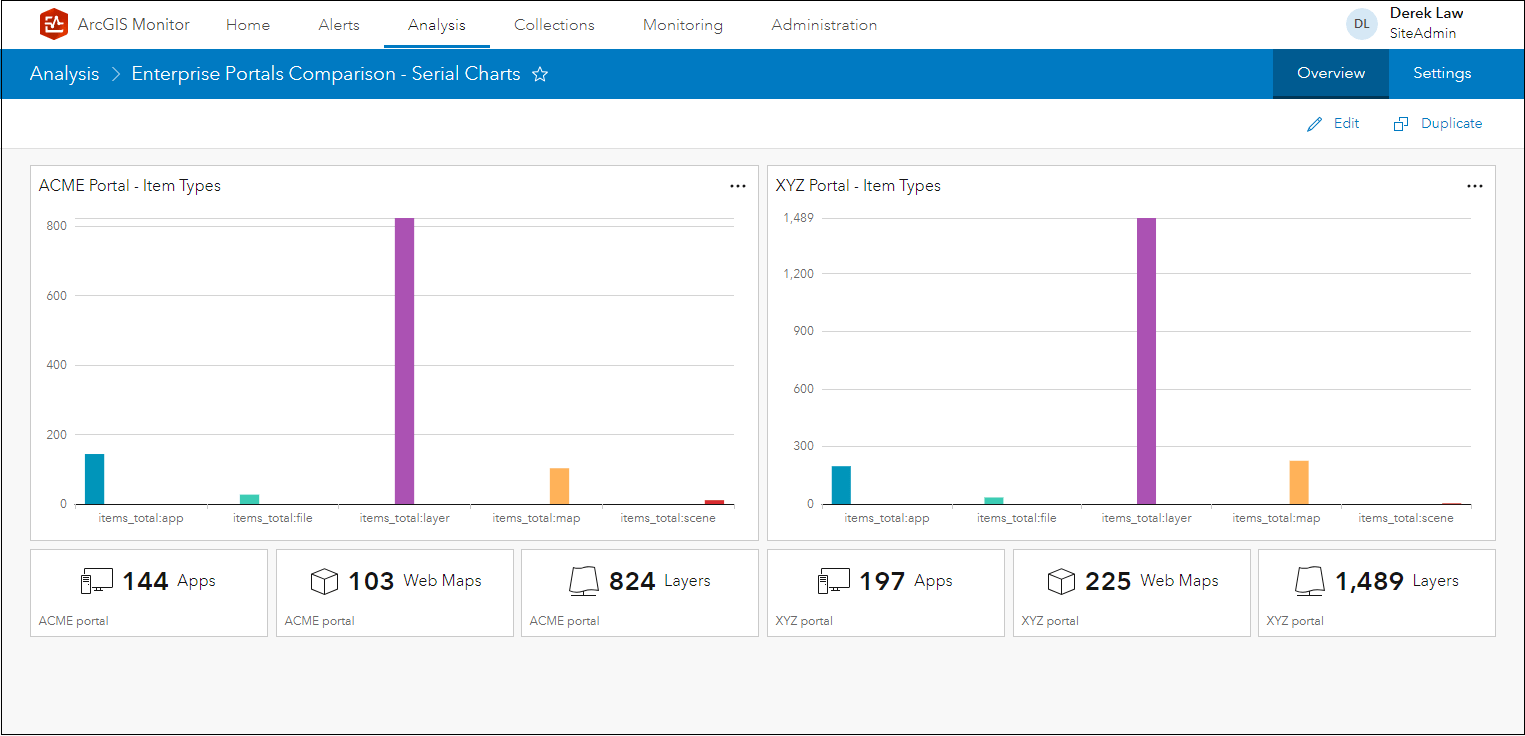1525x736 pixels.
Task: Click items_total:scene label in XYZ chart
Action: [1406, 518]
